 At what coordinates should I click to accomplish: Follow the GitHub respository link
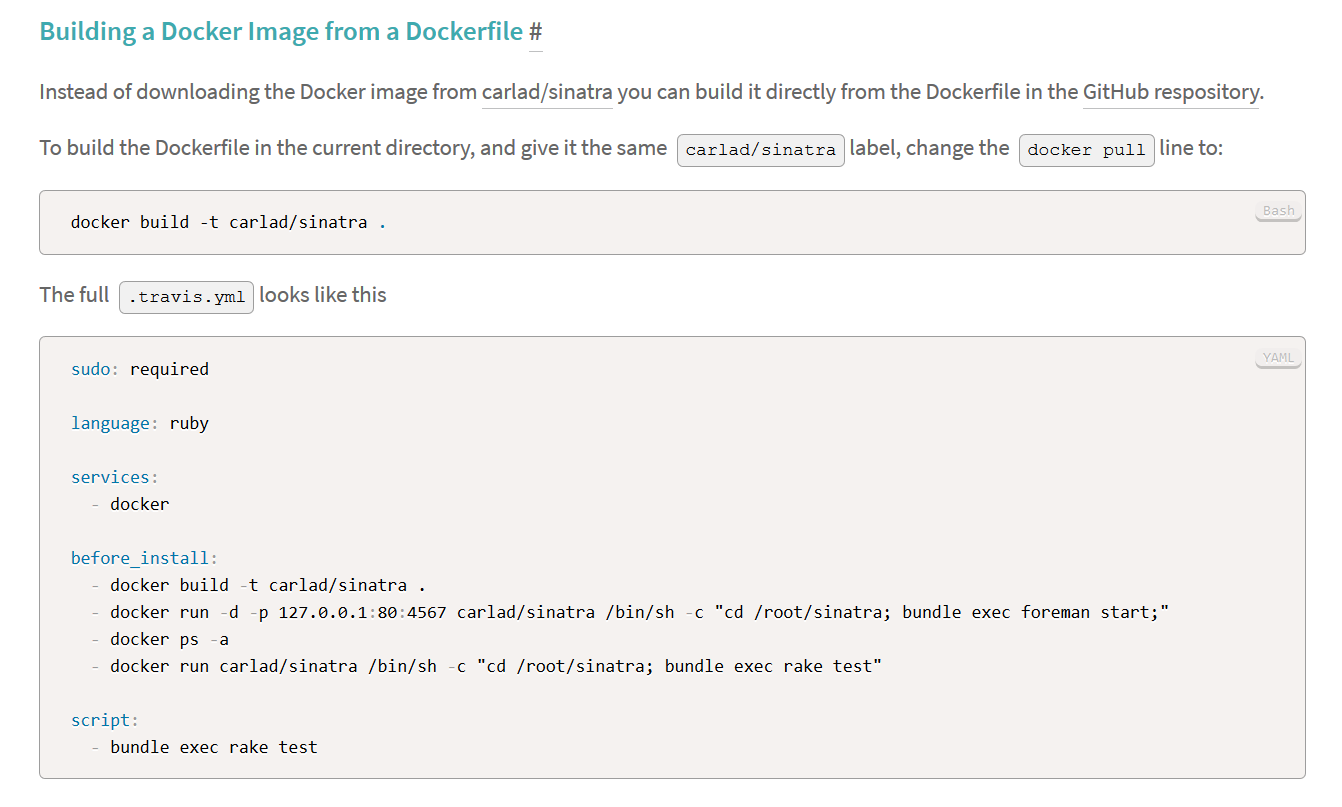tap(1171, 92)
